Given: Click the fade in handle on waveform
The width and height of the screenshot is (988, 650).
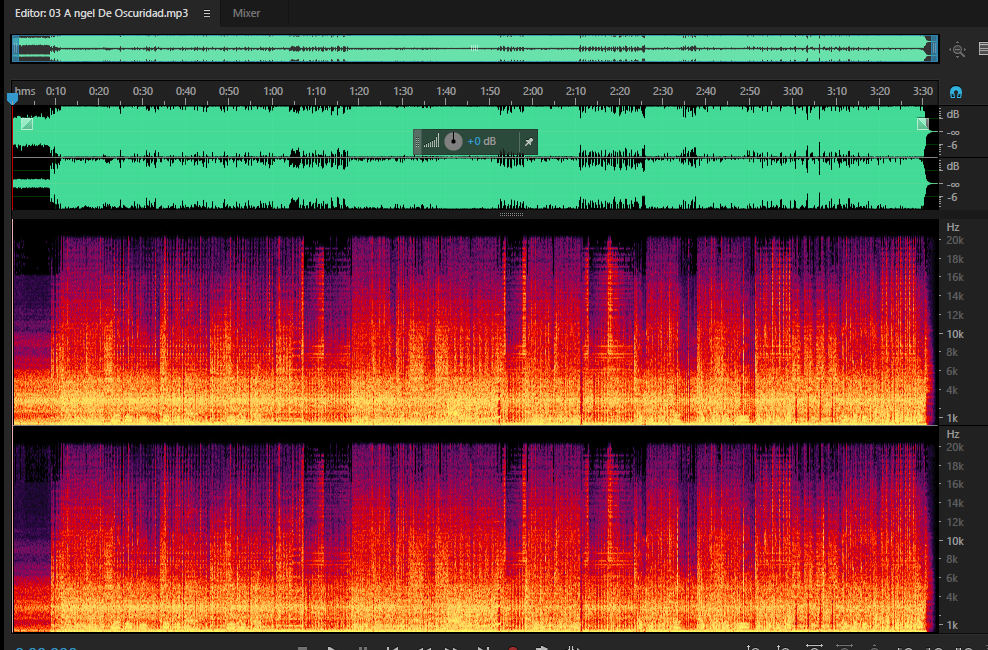Looking at the screenshot, I should [26, 124].
